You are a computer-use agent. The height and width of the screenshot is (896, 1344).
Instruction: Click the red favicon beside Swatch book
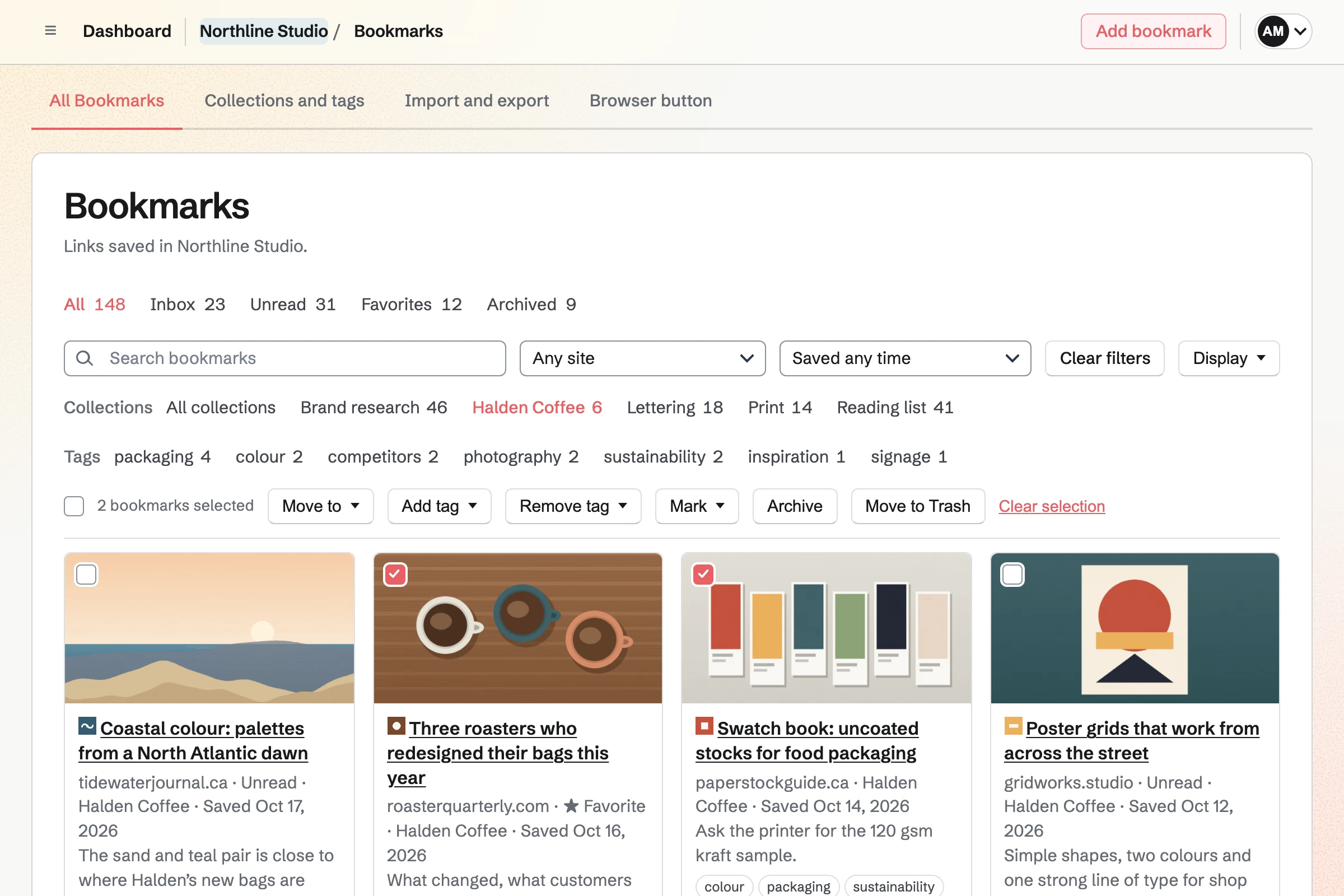click(x=704, y=726)
